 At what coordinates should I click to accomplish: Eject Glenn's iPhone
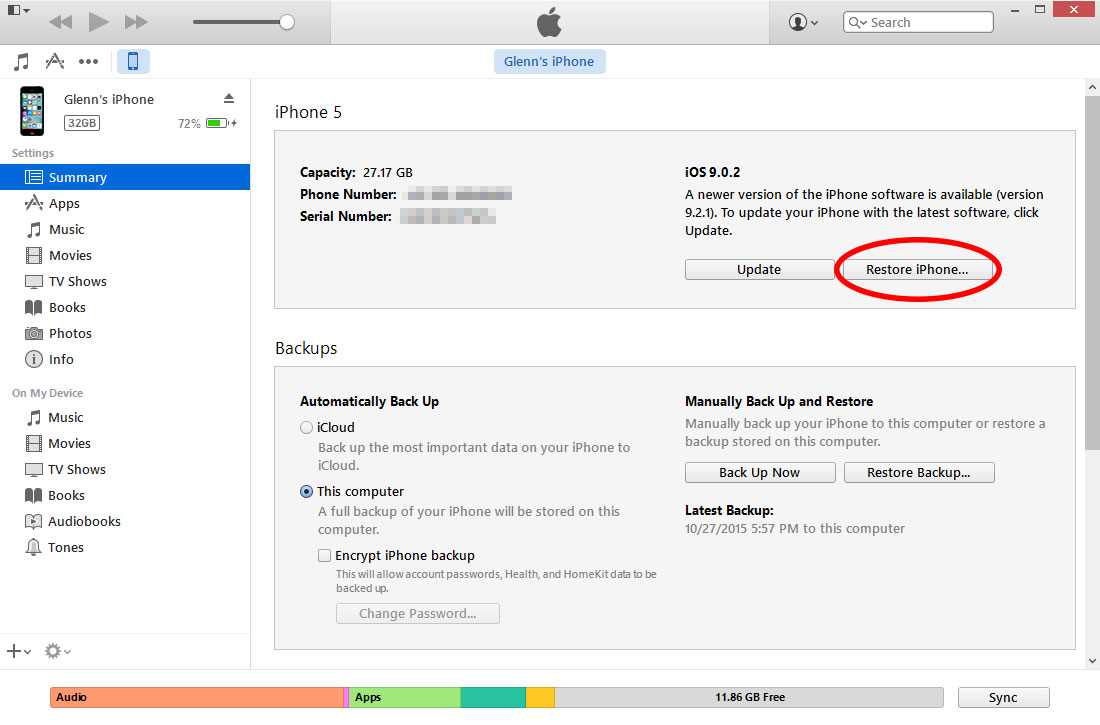pyautogui.click(x=229, y=98)
